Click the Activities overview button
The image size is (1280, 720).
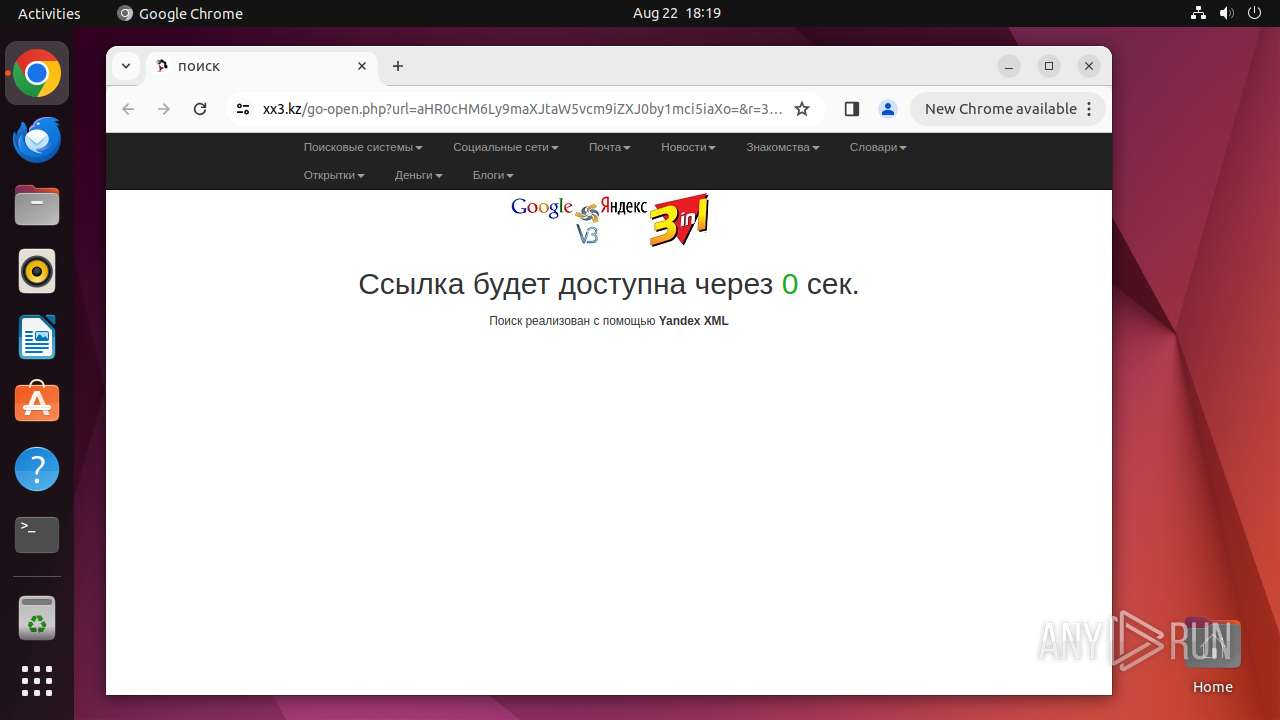[49, 13]
